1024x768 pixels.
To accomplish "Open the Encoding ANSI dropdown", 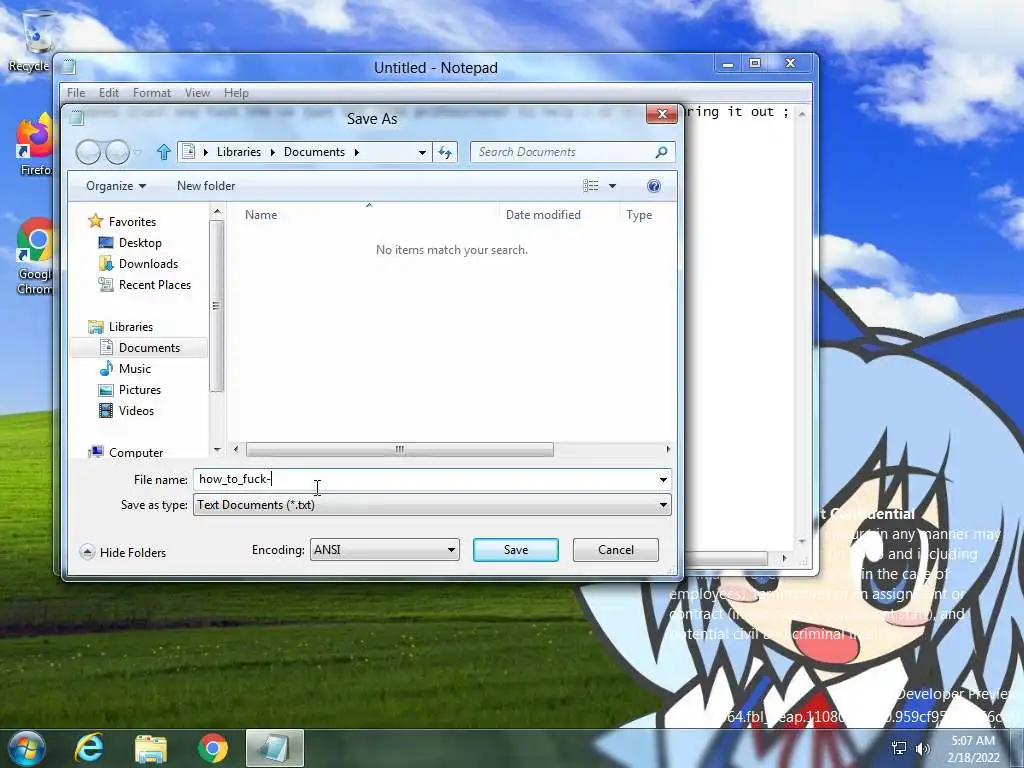I will 385,550.
